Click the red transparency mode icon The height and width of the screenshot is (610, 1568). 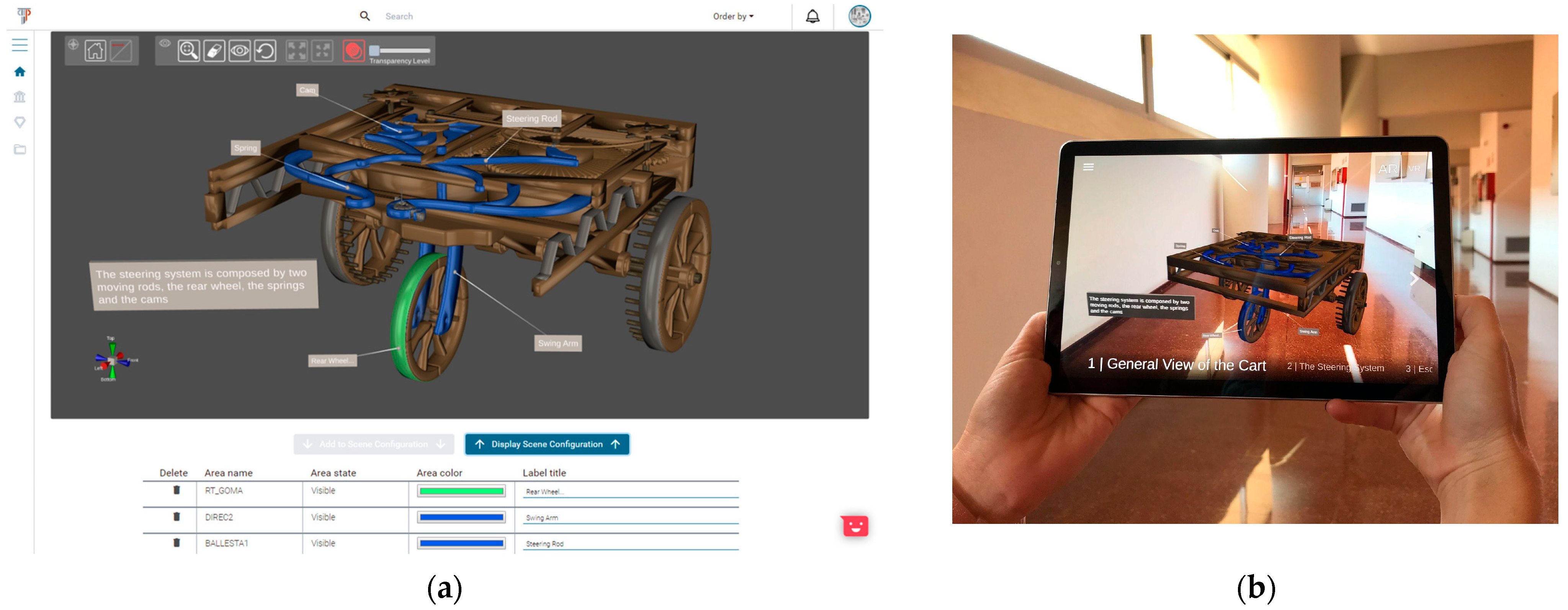click(354, 51)
